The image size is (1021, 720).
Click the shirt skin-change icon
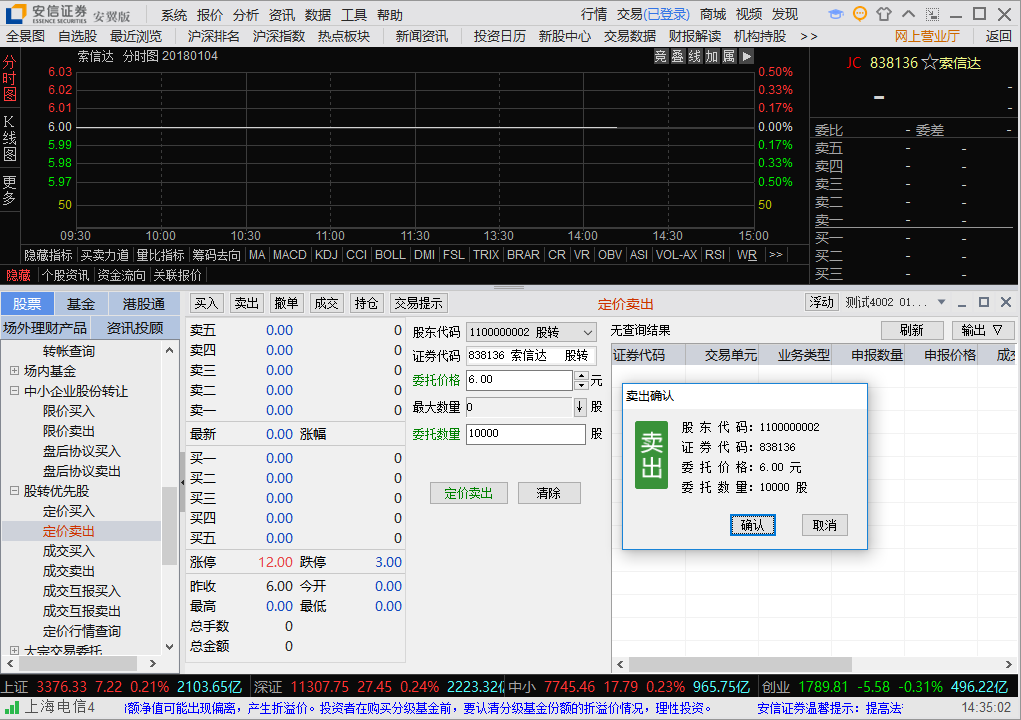pos(884,14)
